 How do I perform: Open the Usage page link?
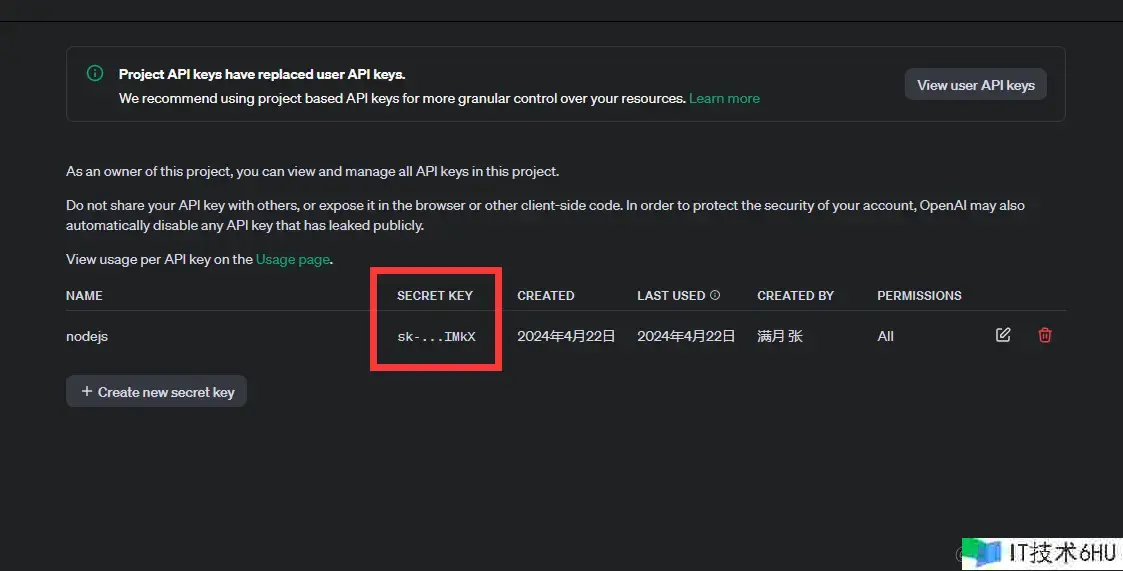pyautogui.click(x=293, y=259)
